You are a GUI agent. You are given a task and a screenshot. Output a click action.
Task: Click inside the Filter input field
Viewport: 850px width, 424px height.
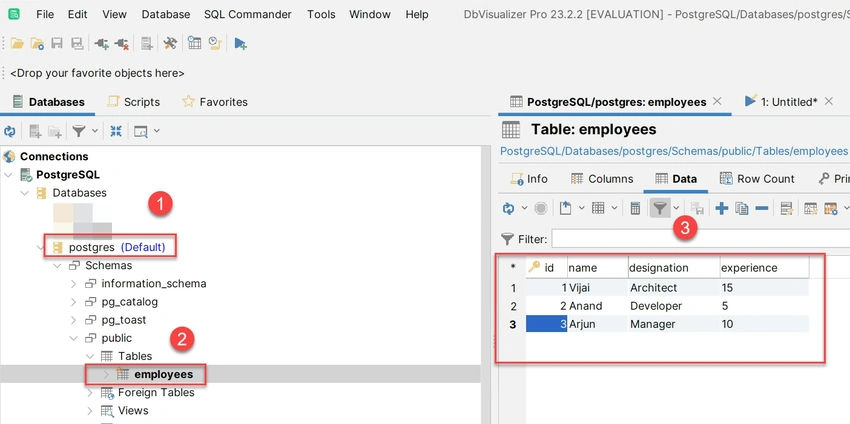point(700,239)
